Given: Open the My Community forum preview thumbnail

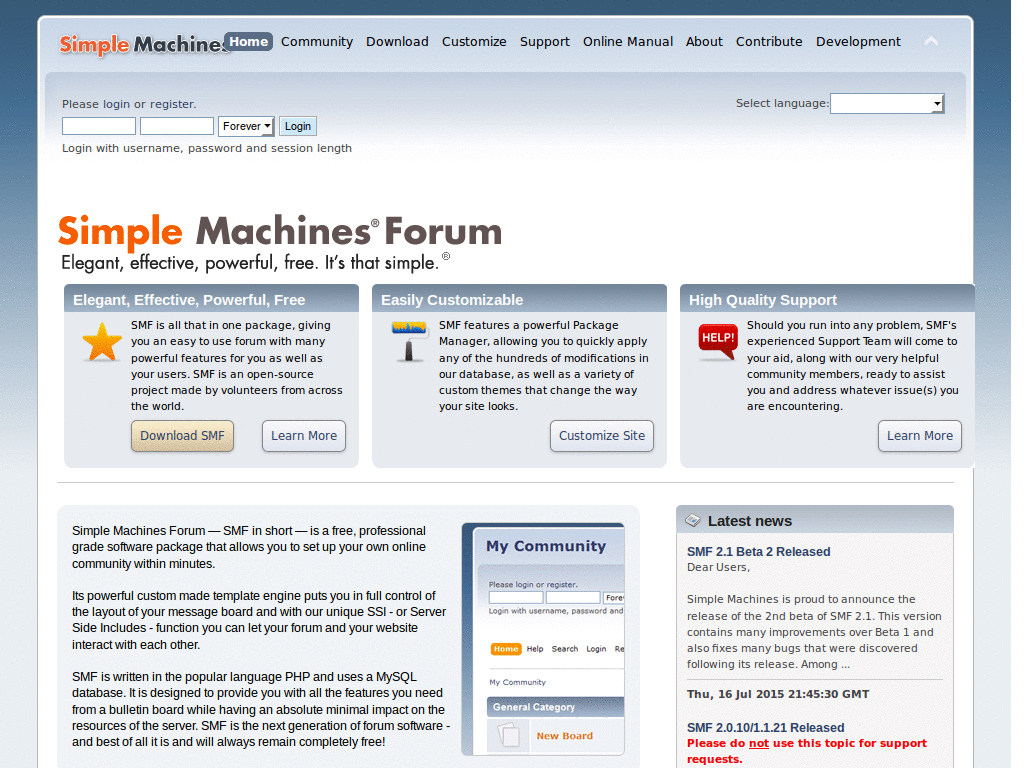Looking at the screenshot, I should pyautogui.click(x=543, y=639).
